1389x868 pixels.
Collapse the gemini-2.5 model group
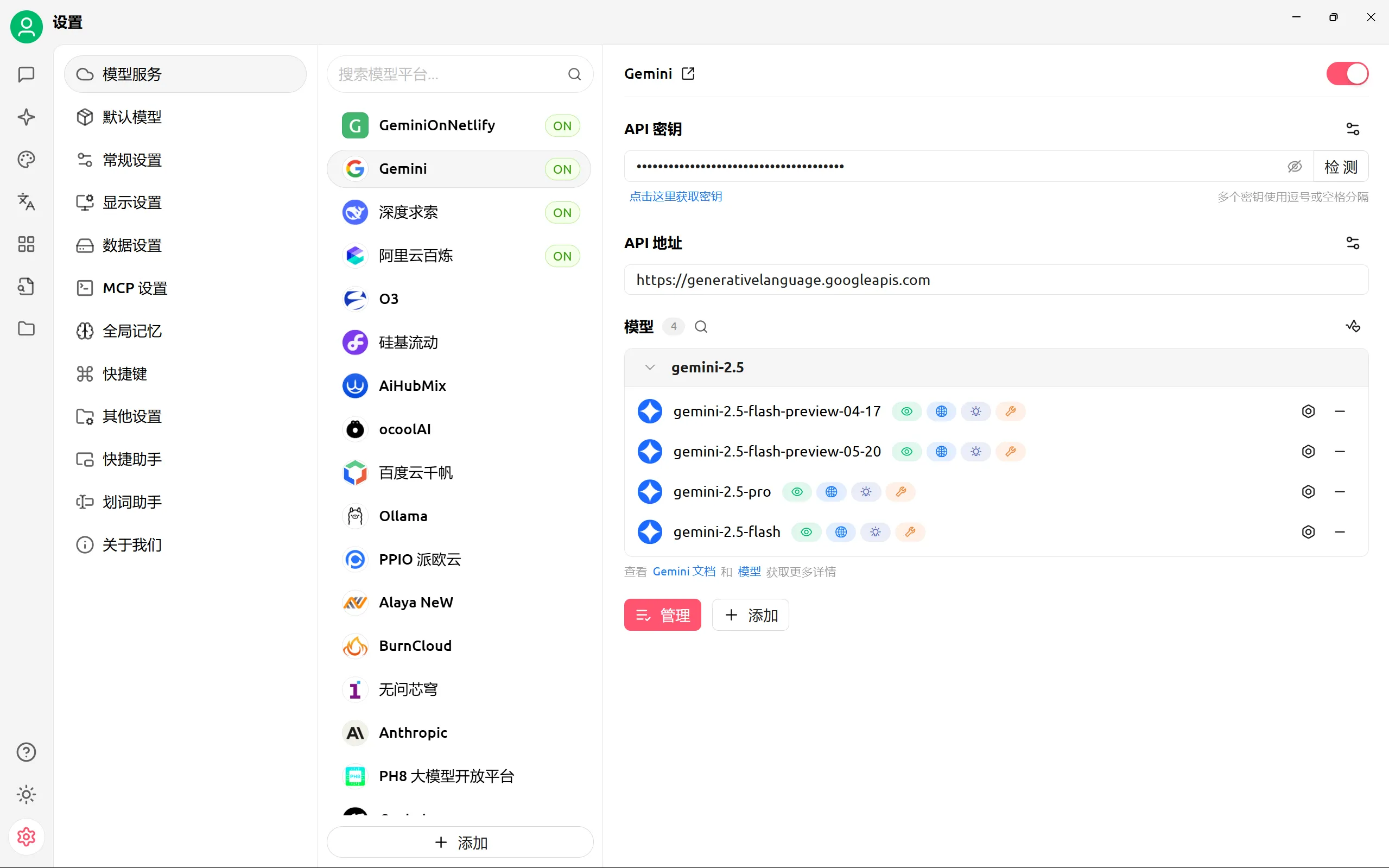(650, 368)
